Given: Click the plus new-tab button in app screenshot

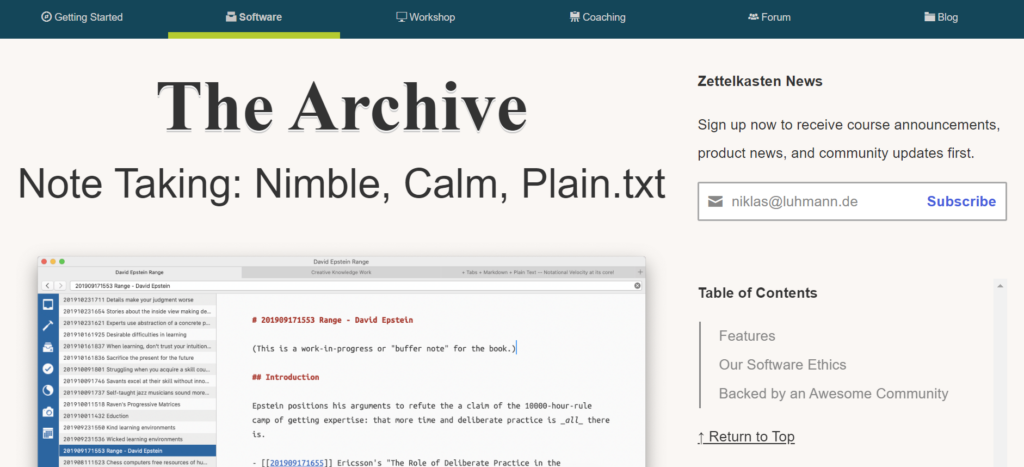Looking at the screenshot, I should tap(640, 272).
